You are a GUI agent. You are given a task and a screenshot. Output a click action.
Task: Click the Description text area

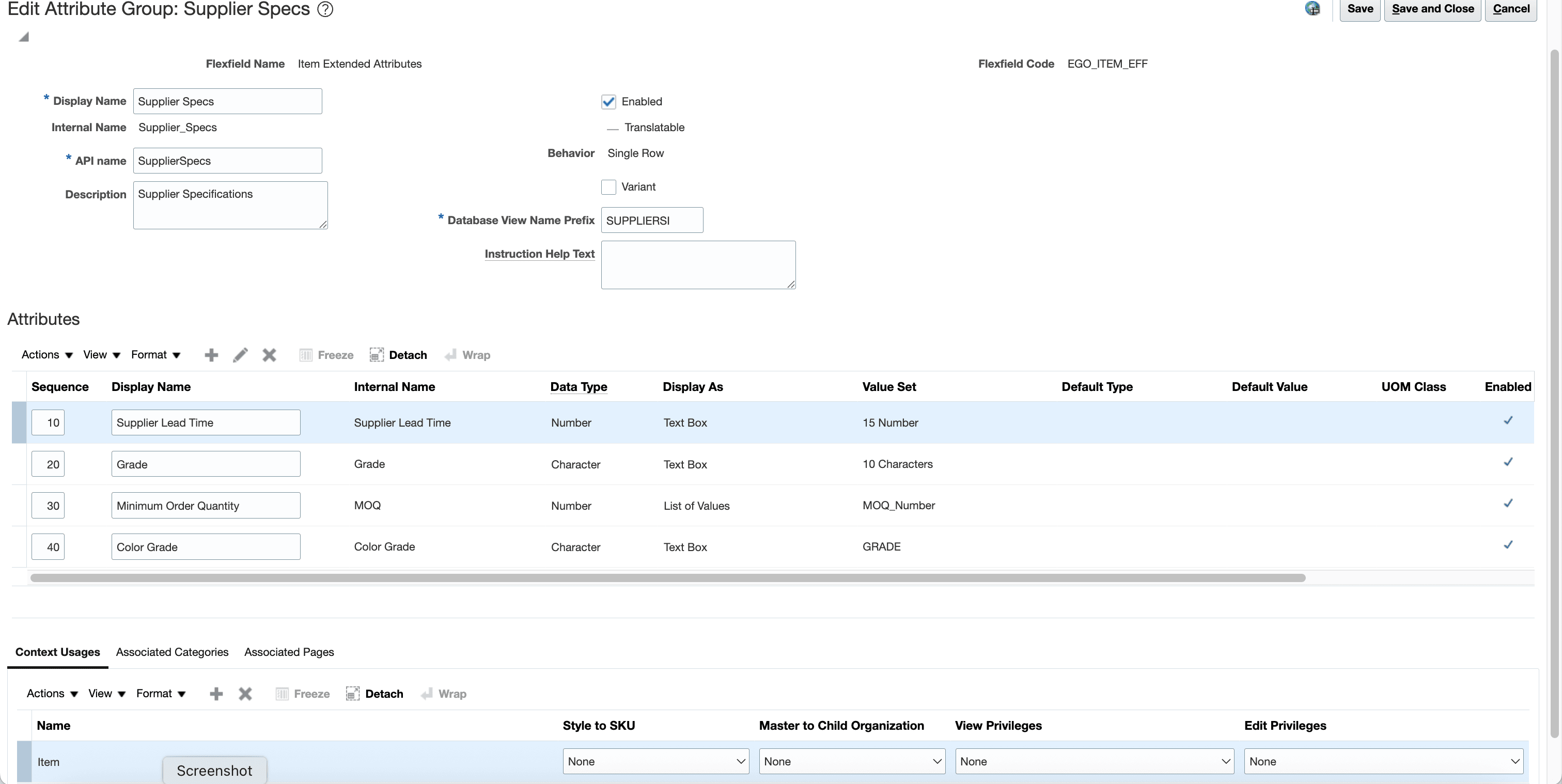[230, 206]
